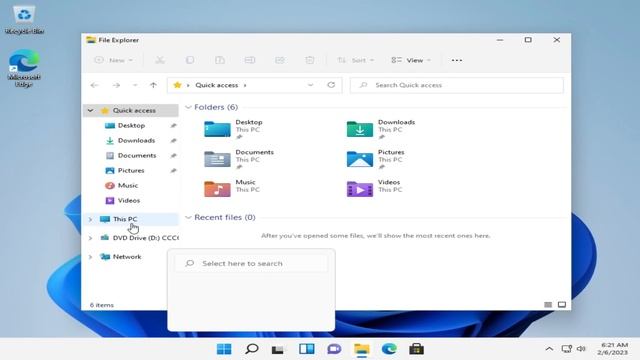Viewport: 640px width, 360px height.
Task: Select the Downloads folder icon
Action: pyautogui.click(x=360, y=129)
